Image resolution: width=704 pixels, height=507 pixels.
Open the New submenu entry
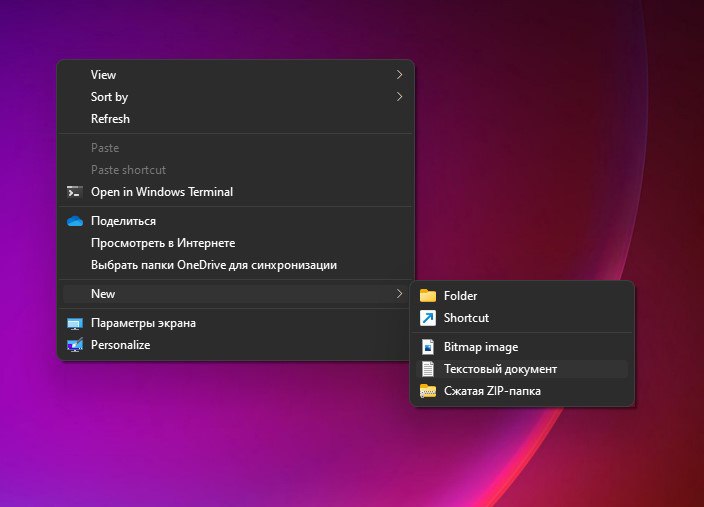236,294
